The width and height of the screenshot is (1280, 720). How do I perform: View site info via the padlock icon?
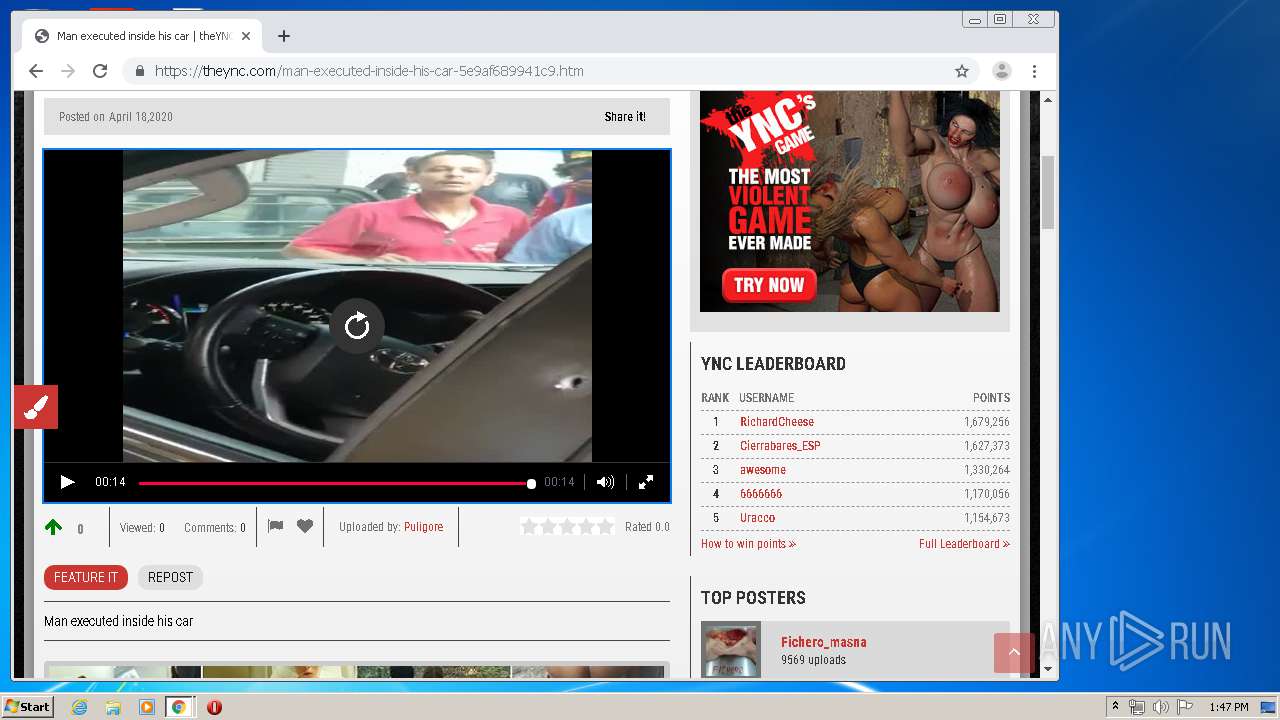[140, 71]
